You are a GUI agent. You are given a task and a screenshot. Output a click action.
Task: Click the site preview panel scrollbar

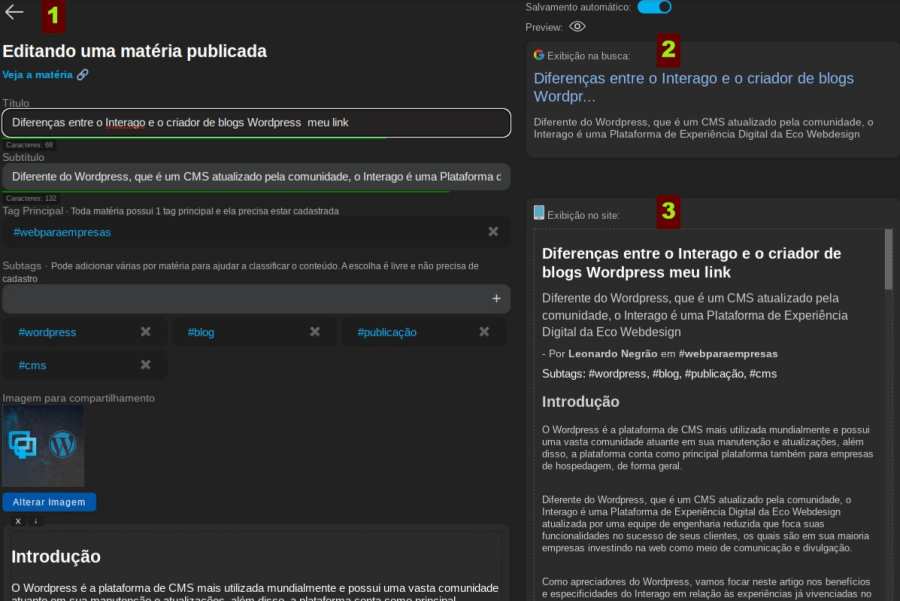click(889, 259)
